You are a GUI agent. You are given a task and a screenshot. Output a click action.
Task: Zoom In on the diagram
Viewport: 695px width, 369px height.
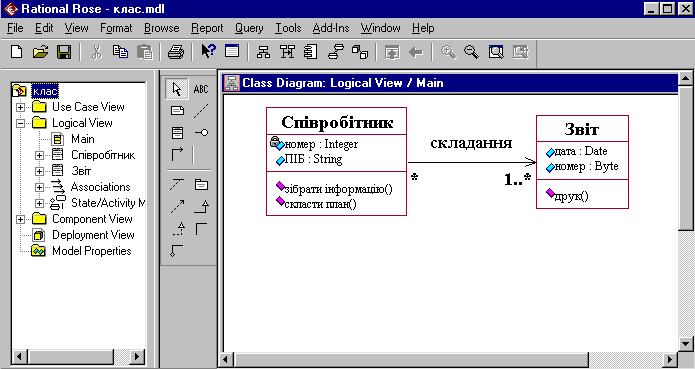448,53
